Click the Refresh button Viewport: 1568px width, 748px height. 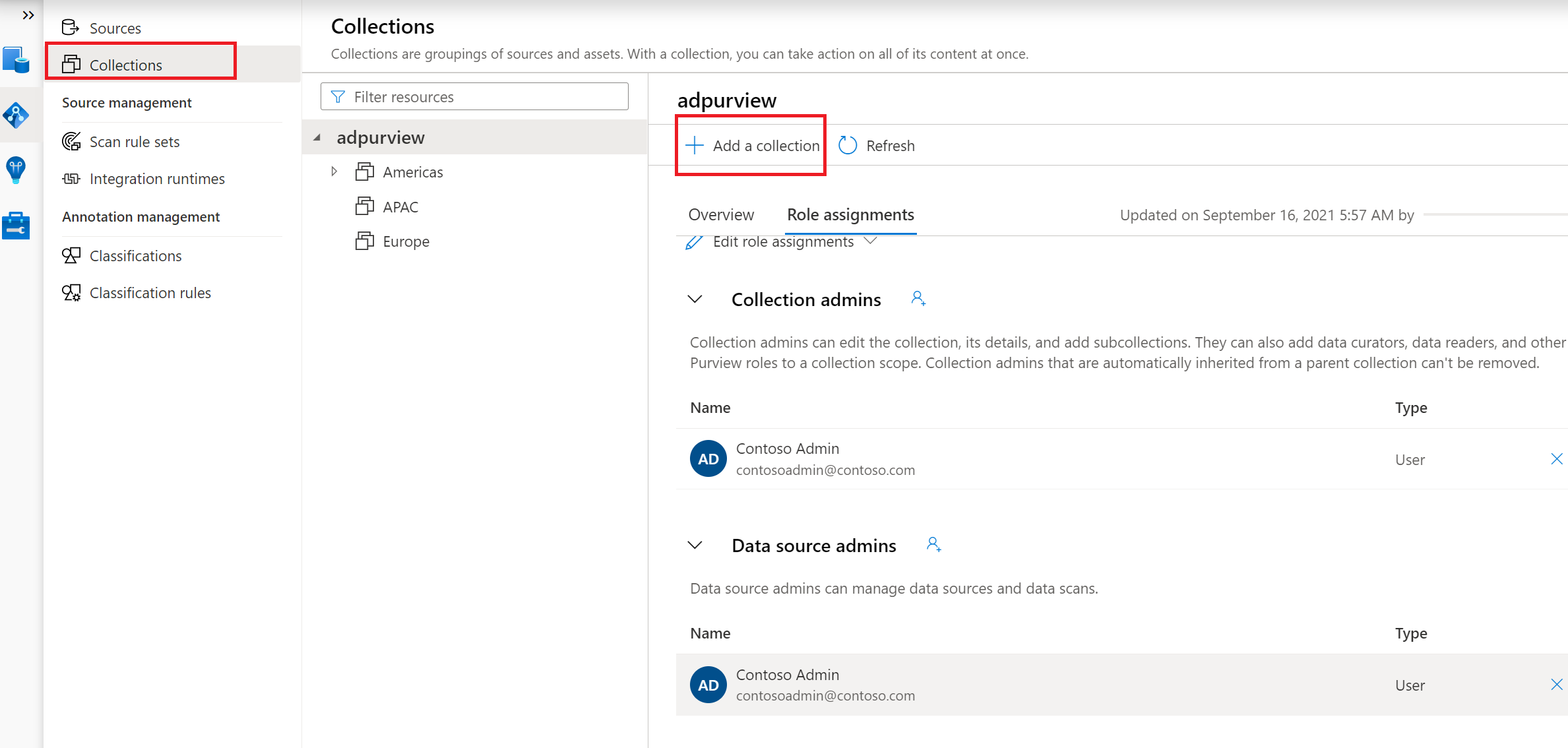[877, 145]
